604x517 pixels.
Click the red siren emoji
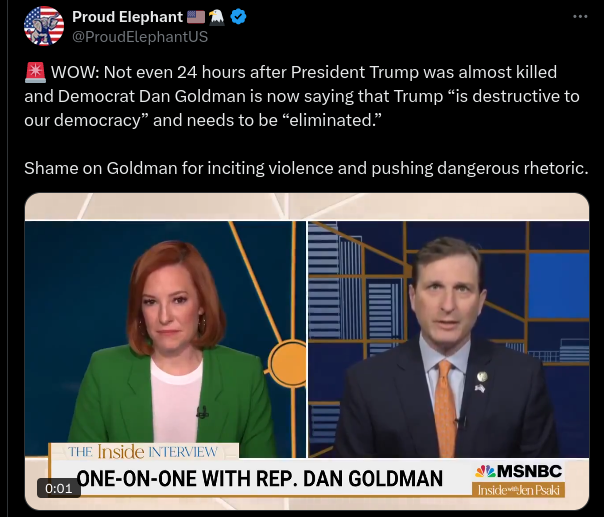click(35, 72)
